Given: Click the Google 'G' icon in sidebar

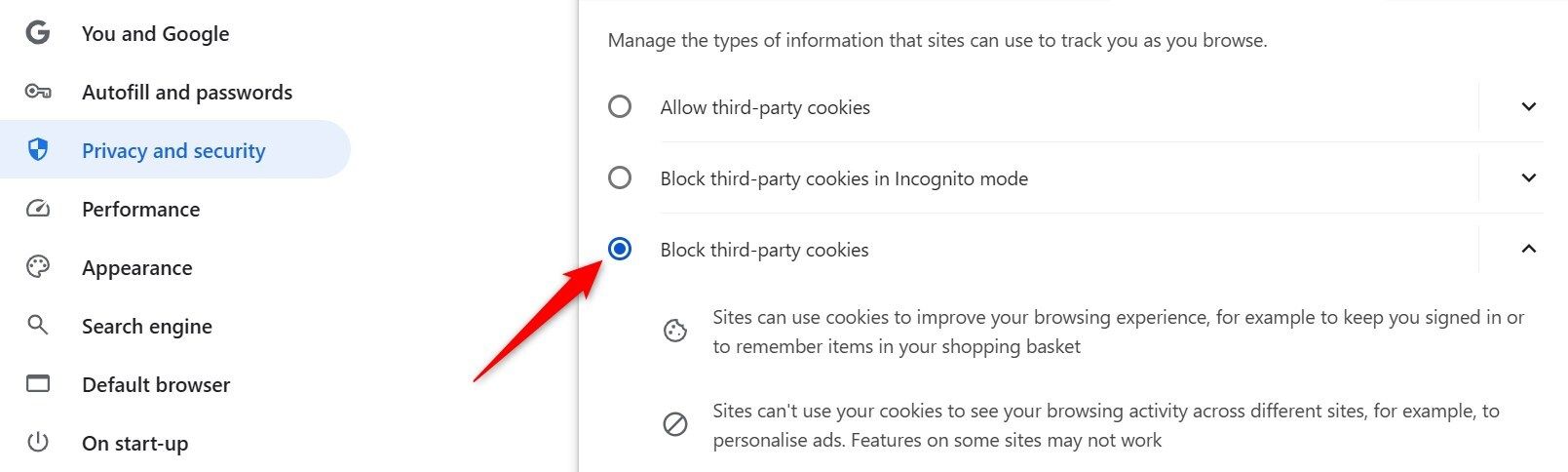Looking at the screenshot, I should coord(38,33).
